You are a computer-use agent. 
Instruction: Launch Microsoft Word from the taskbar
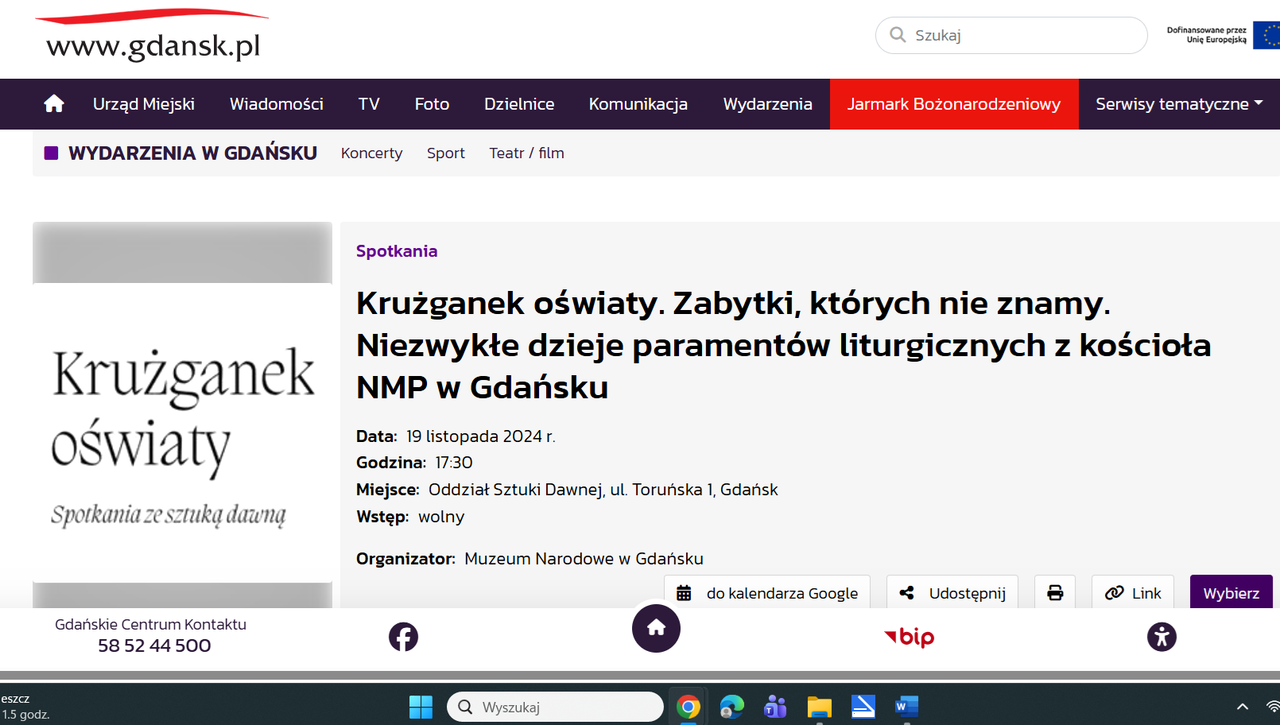click(x=907, y=707)
